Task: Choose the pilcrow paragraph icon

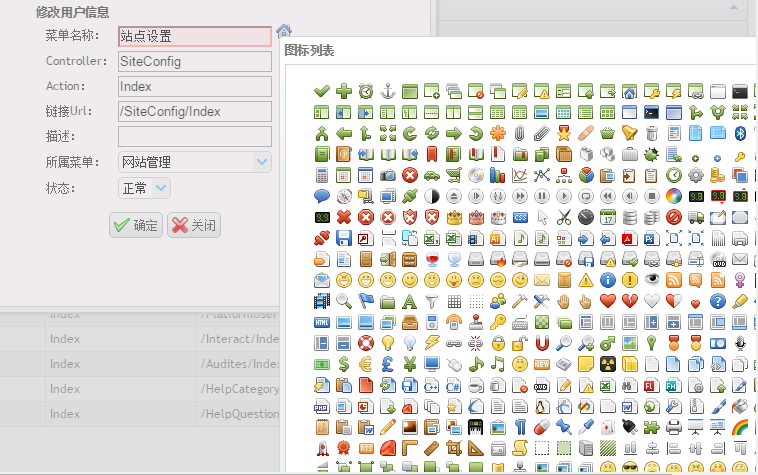Action: tap(520, 427)
